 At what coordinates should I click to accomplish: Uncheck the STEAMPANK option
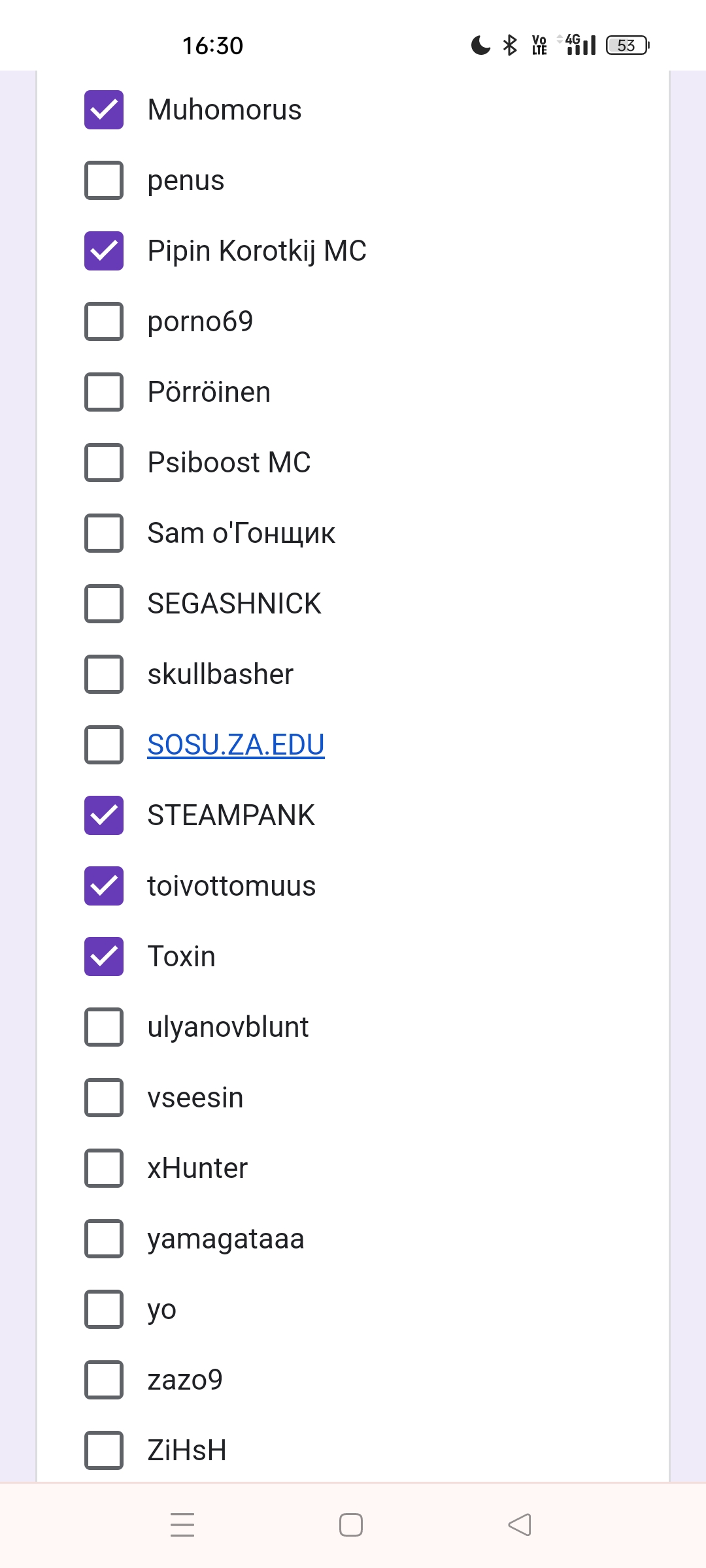coord(104,815)
